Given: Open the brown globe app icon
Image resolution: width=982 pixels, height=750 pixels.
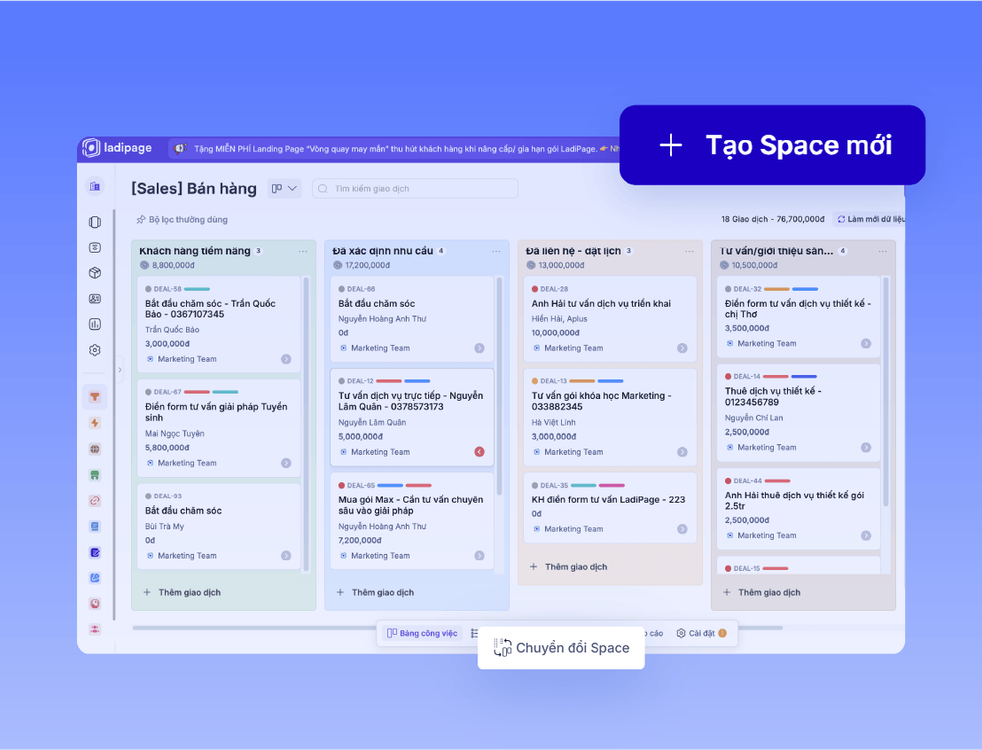Looking at the screenshot, I should tap(95, 449).
